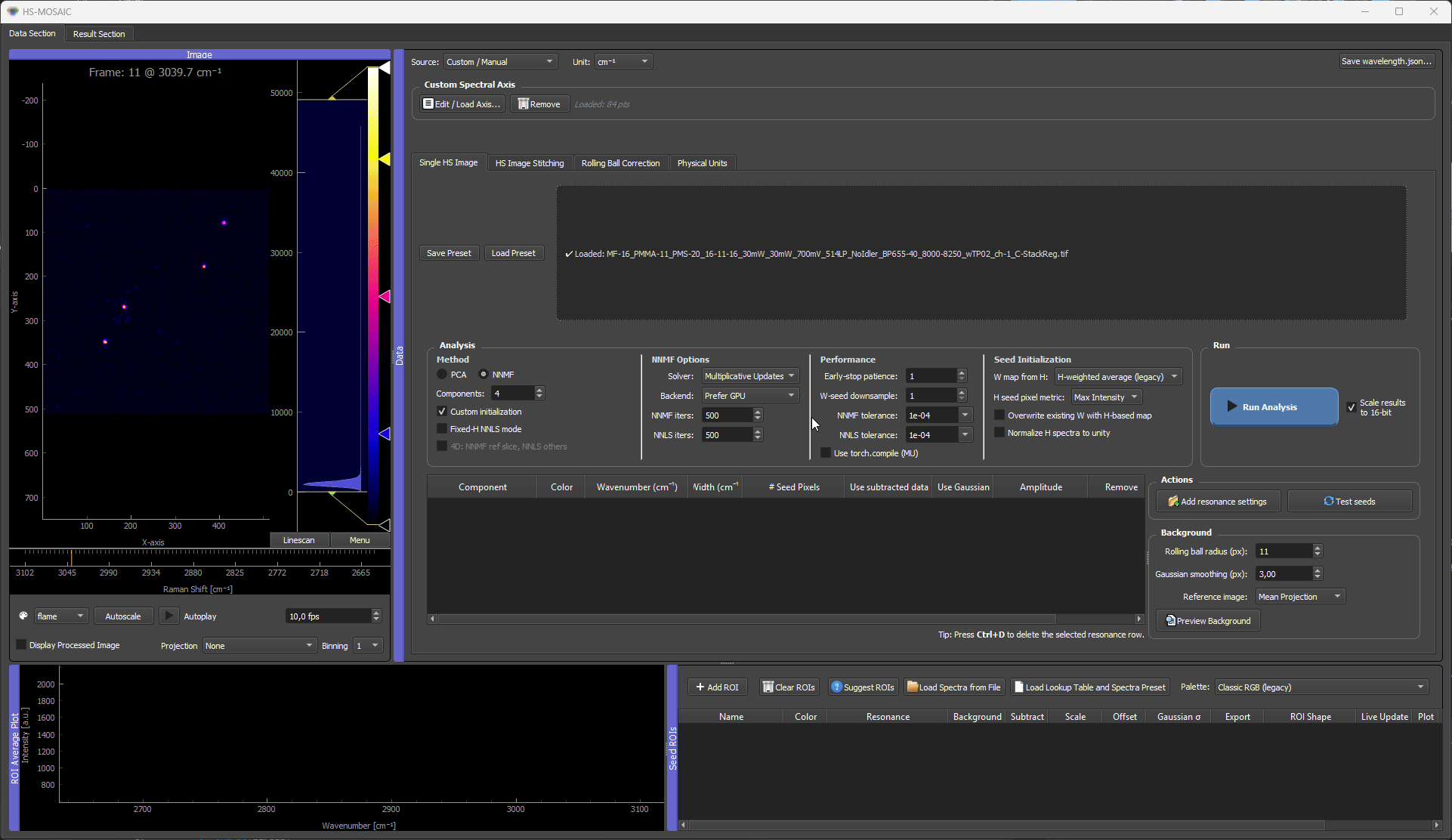Click the Autoscale button
This screenshot has height=840, width=1452.
[x=123, y=616]
